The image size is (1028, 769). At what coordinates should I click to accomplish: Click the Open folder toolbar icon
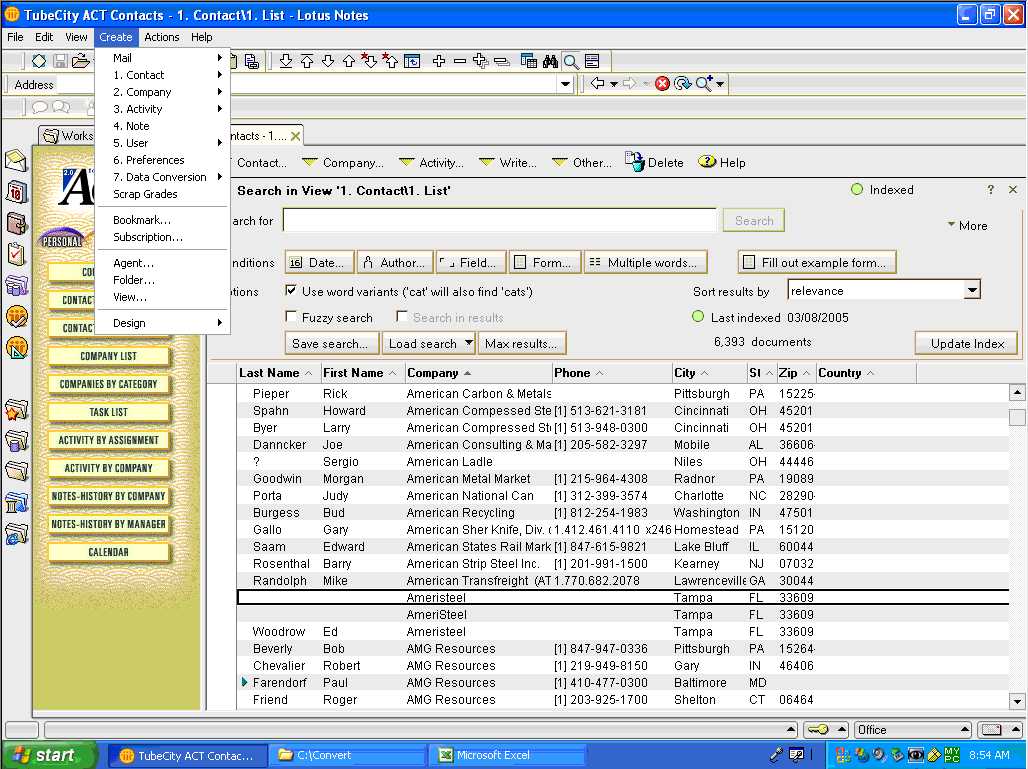[81, 61]
